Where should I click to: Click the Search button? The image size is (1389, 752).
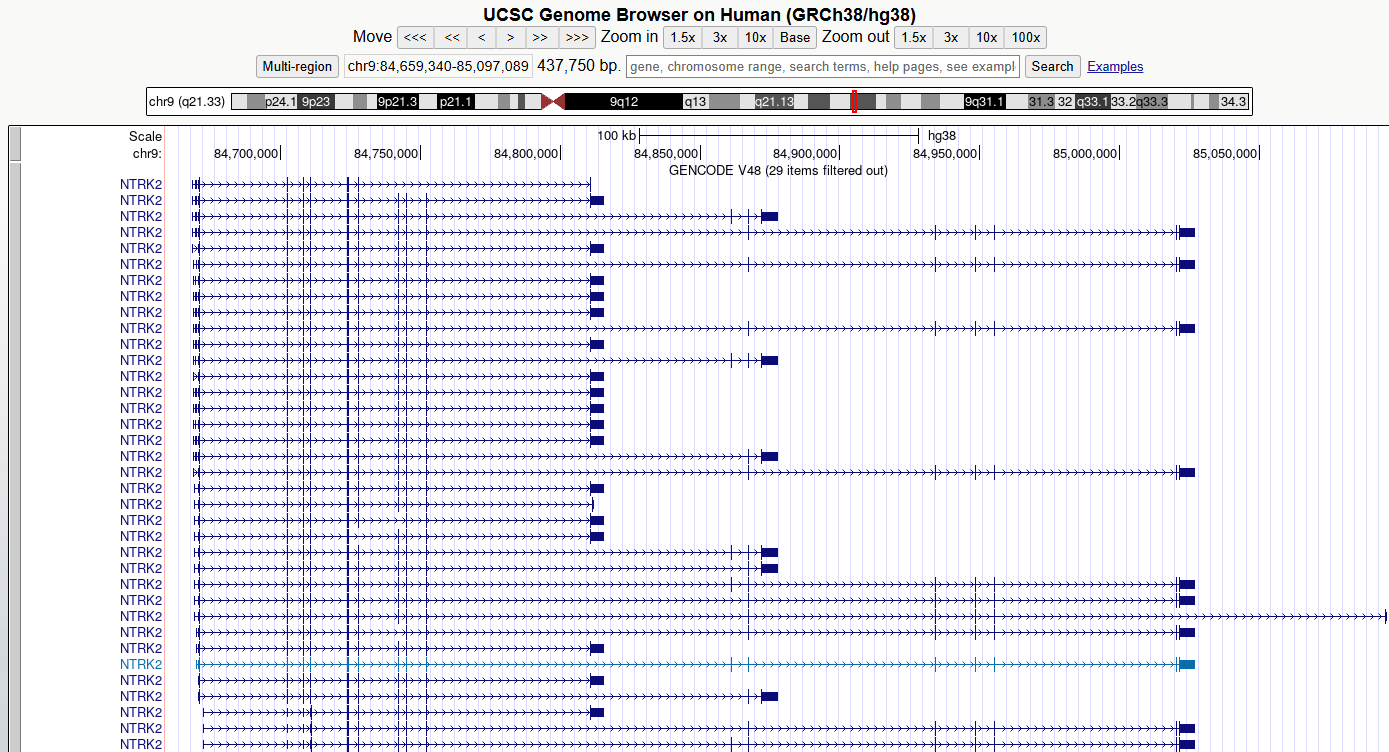(1052, 67)
